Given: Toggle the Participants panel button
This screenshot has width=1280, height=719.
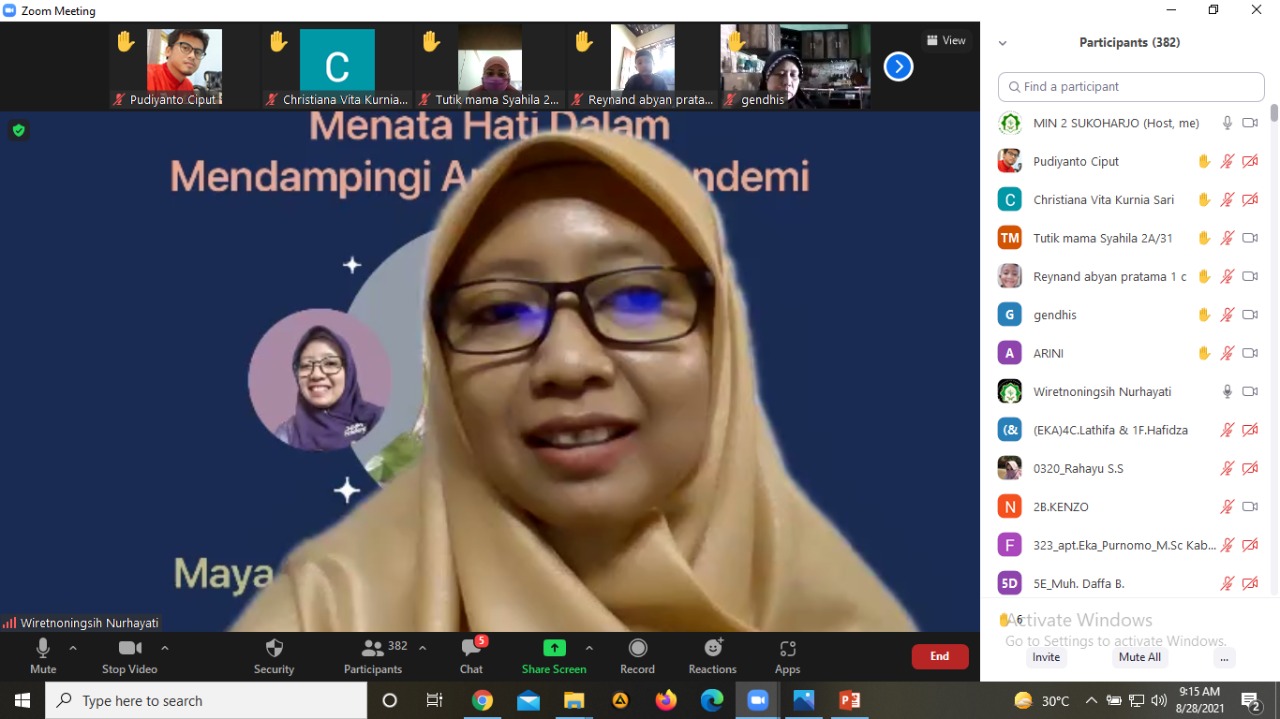Looking at the screenshot, I should (x=373, y=656).
